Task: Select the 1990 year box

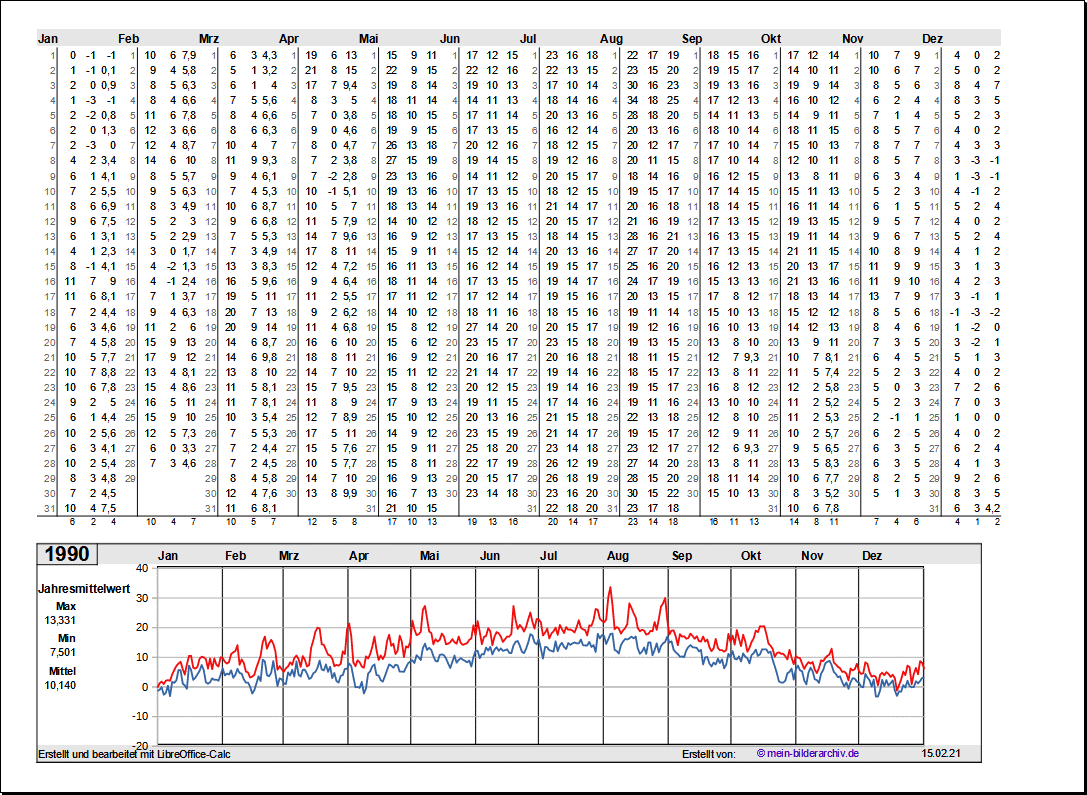Action: (x=66, y=554)
